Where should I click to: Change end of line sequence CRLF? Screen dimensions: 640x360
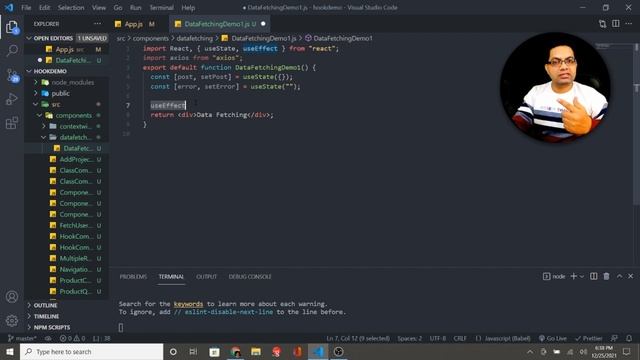coord(460,338)
